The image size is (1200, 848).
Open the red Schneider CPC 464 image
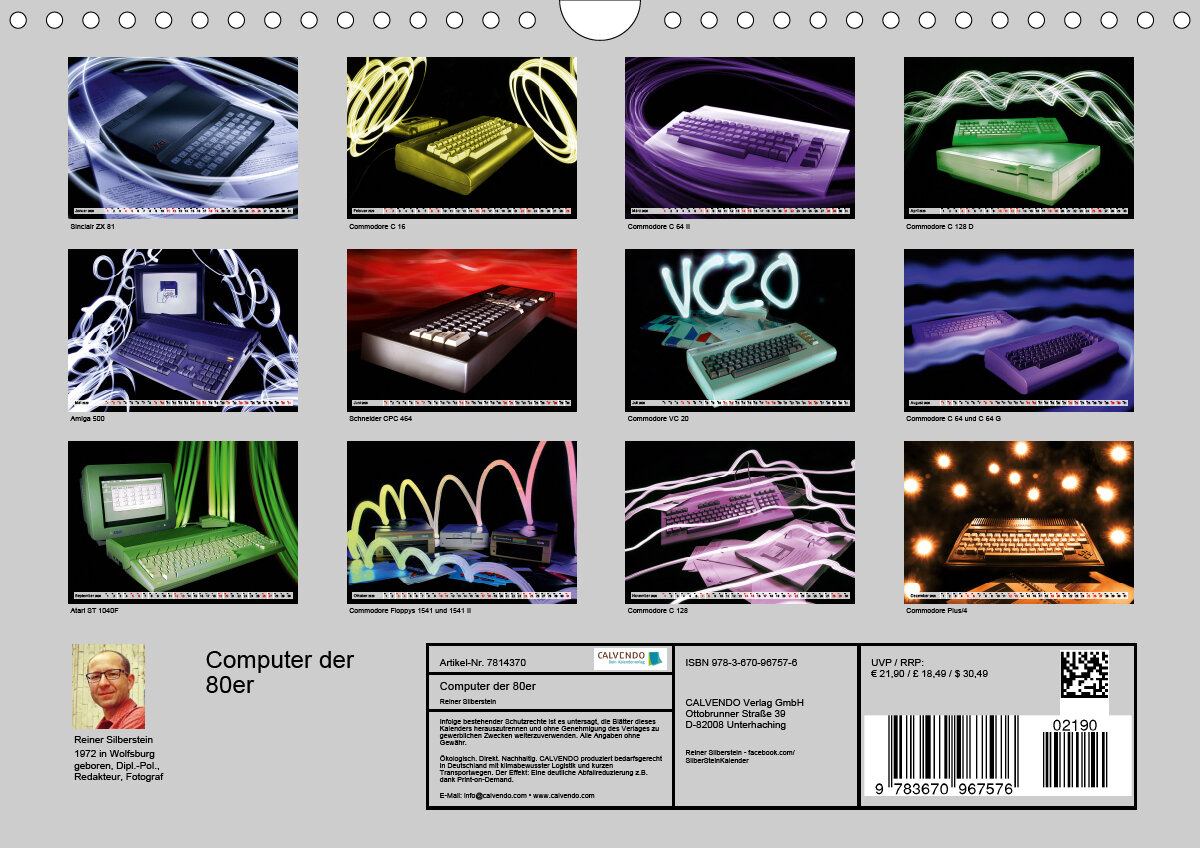pos(462,330)
